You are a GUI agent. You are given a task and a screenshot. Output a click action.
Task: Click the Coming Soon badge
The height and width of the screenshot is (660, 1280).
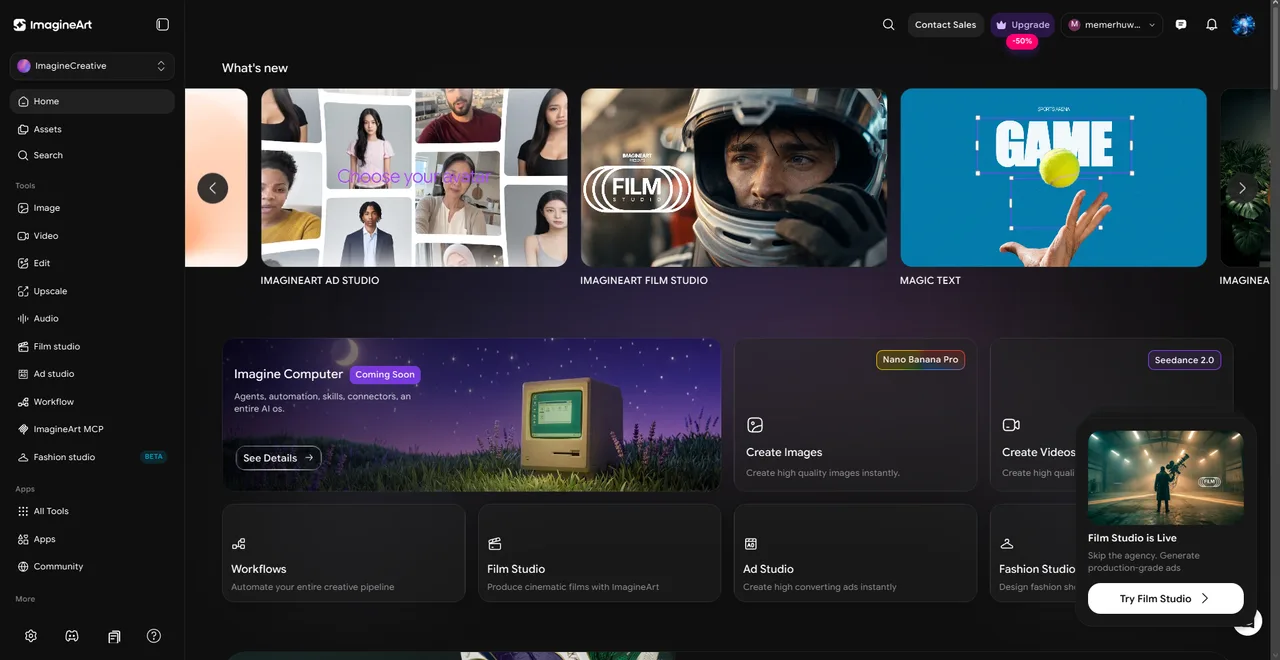[385, 374]
